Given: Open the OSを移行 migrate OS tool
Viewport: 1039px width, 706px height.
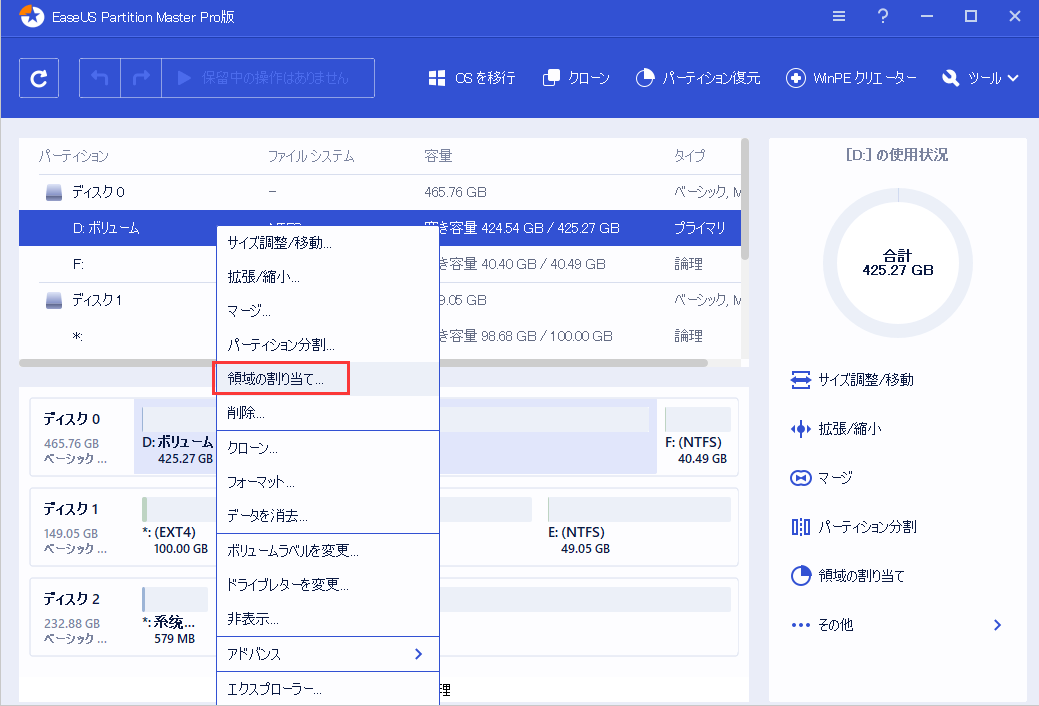Looking at the screenshot, I should (x=472, y=78).
